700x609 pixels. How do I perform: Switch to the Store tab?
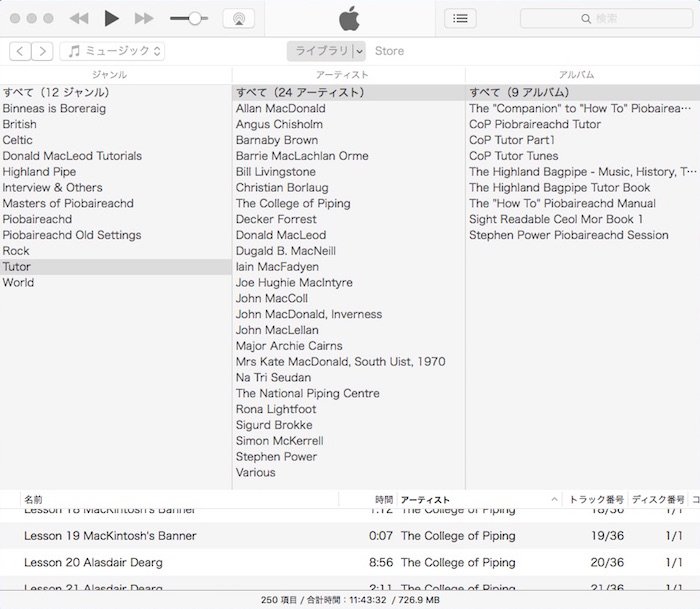(x=389, y=51)
